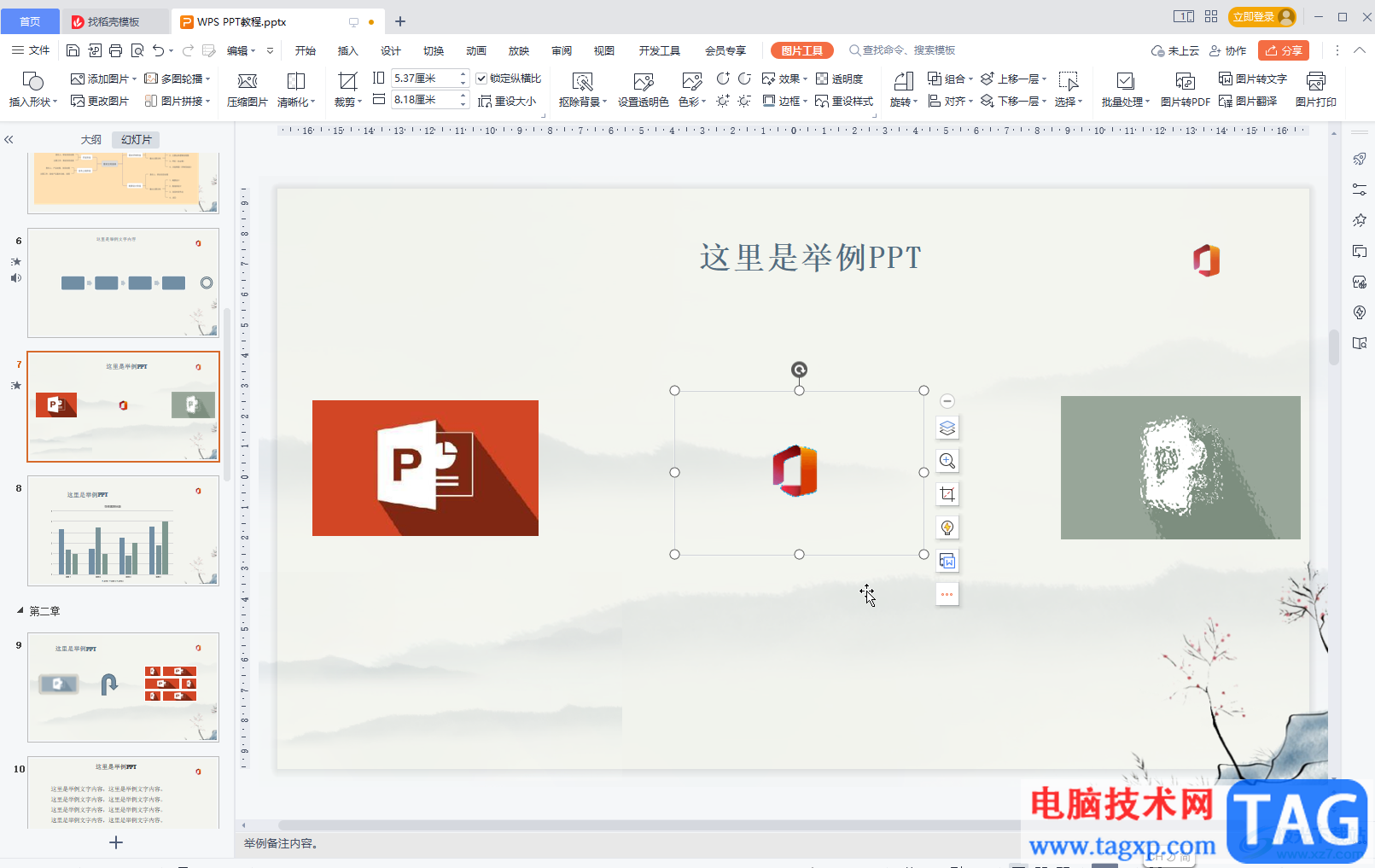Click 分享 share button
The image size is (1375, 868).
1284,50
